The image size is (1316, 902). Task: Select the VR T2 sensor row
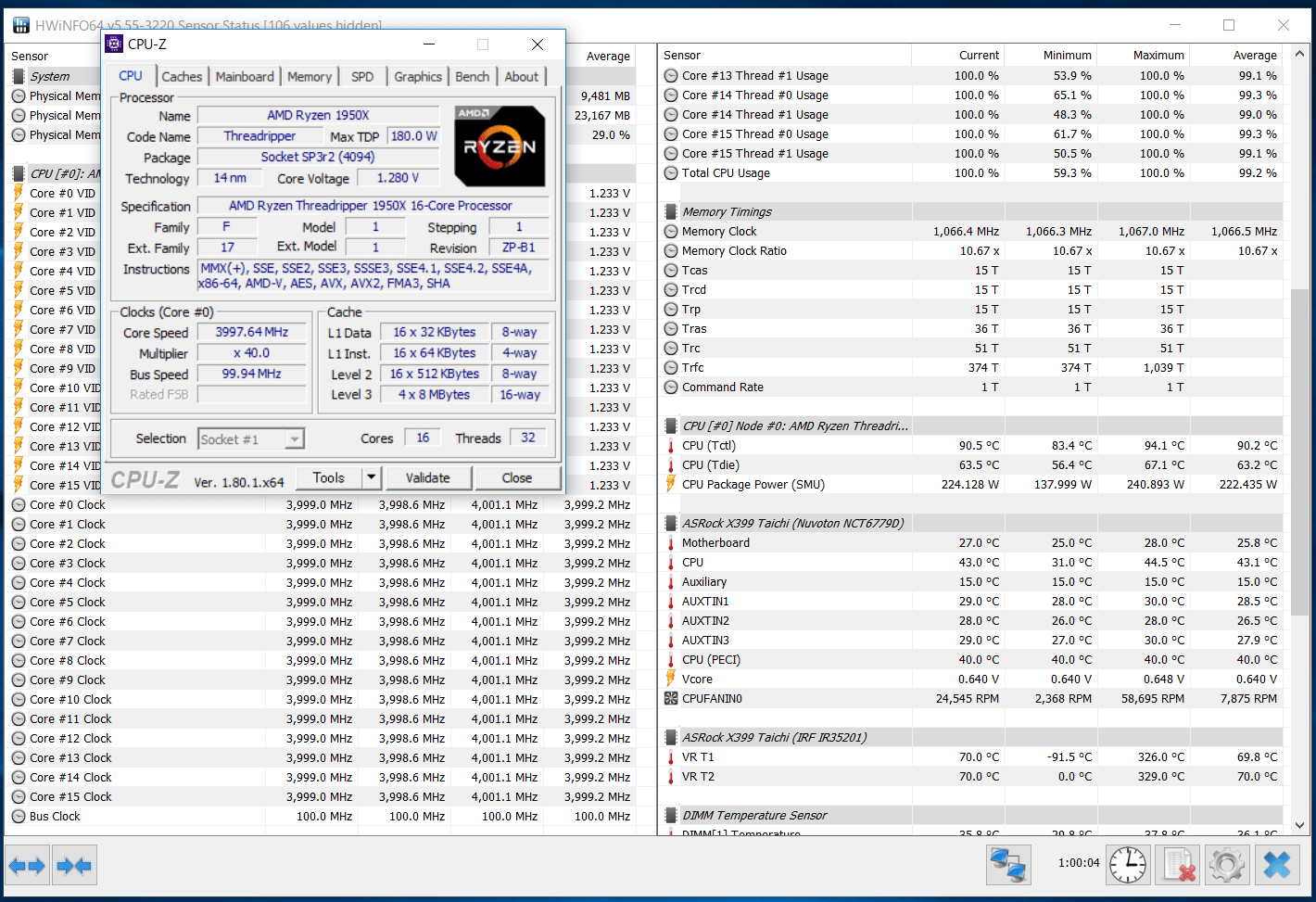click(971, 777)
